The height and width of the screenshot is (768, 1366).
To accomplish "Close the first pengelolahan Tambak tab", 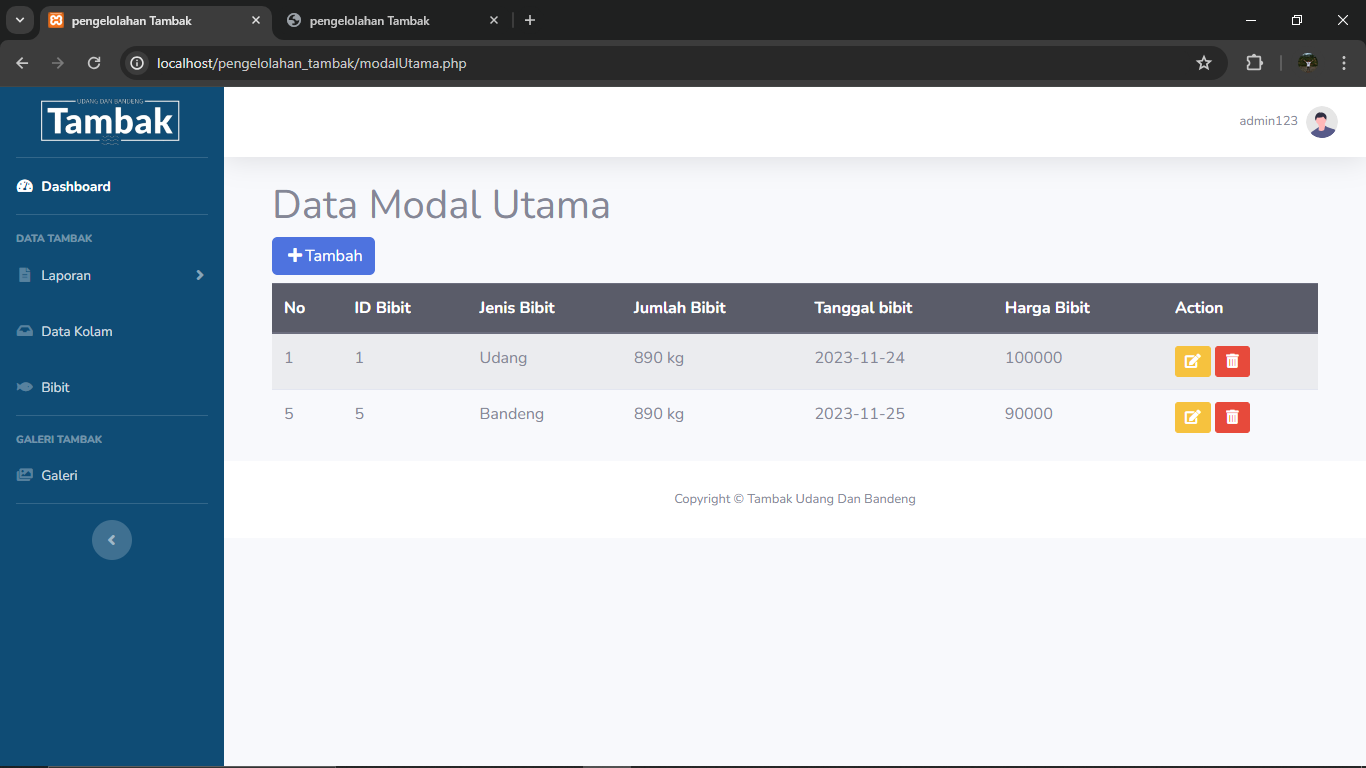I will [x=255, y=20].
